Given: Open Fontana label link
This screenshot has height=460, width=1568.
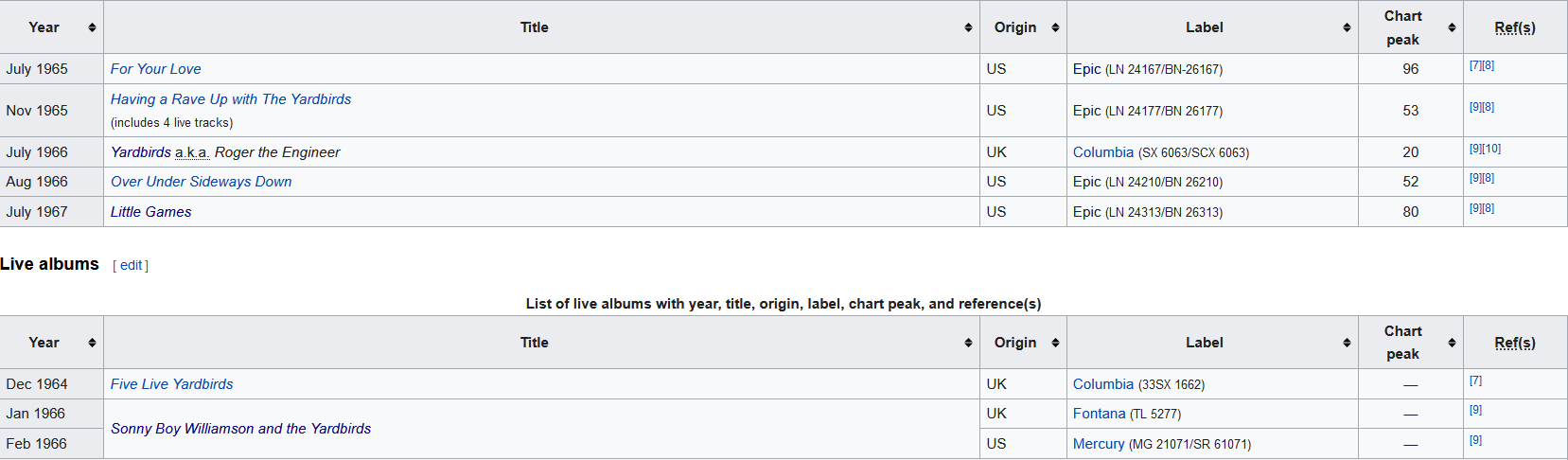Looking at the screenshot, I should tap(1099, 414).
